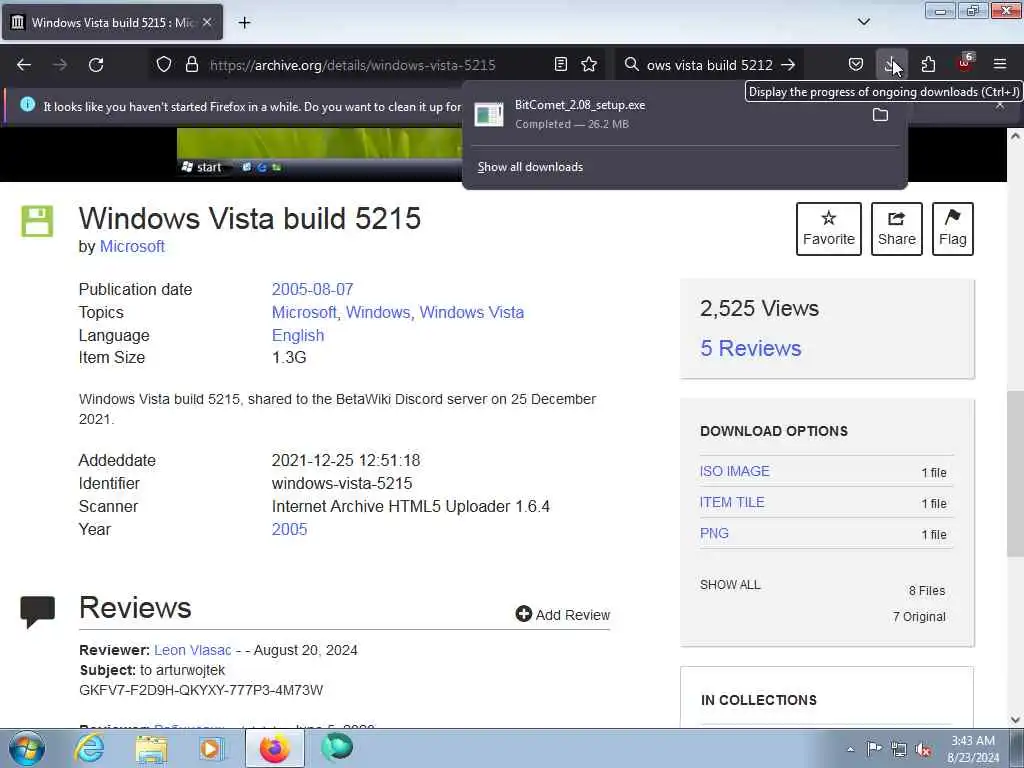Image resolution: width=1024 pixels, height=768 pixels.
Task: Open the list all tabs chevron
Action: 863,22
